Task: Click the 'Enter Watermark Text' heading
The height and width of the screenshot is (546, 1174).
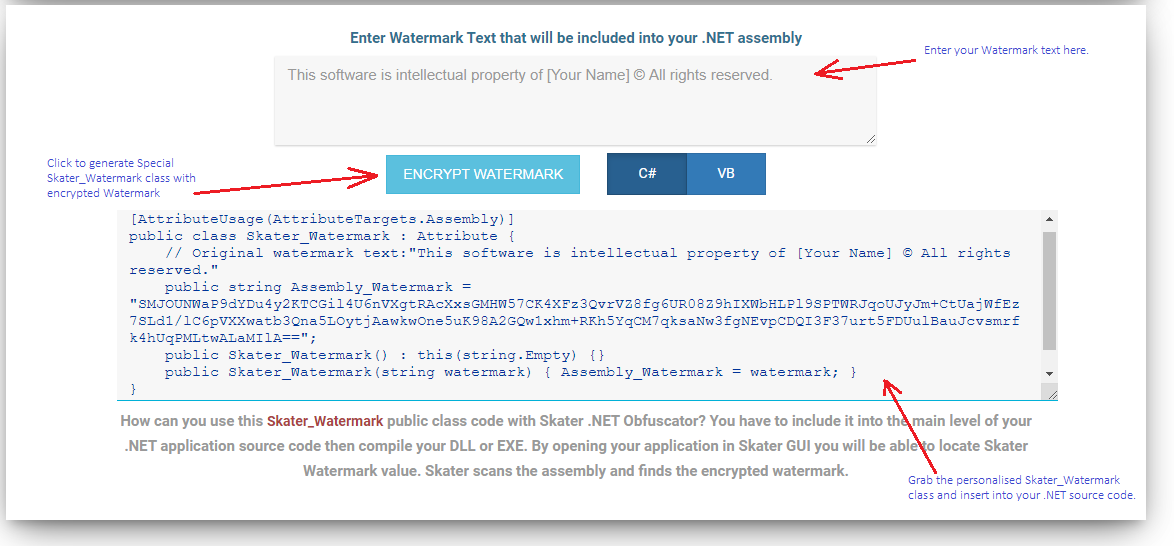Action: coord(576,37)
